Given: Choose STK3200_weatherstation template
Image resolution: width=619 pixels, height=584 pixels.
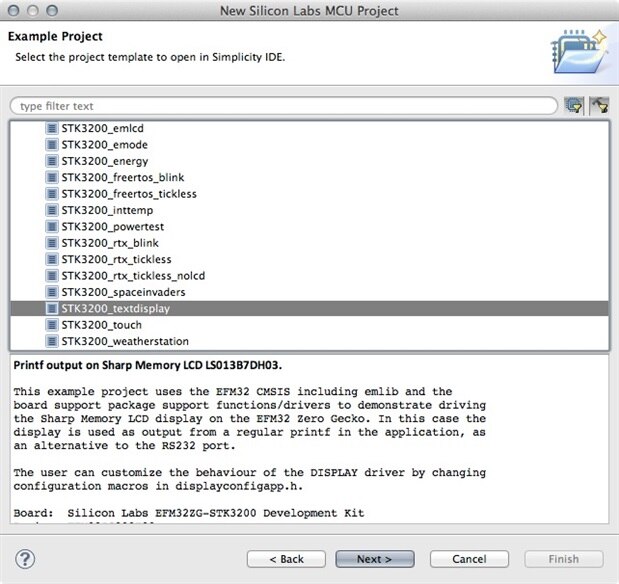Looking at the screenshot, I should (x=125, y=341).
